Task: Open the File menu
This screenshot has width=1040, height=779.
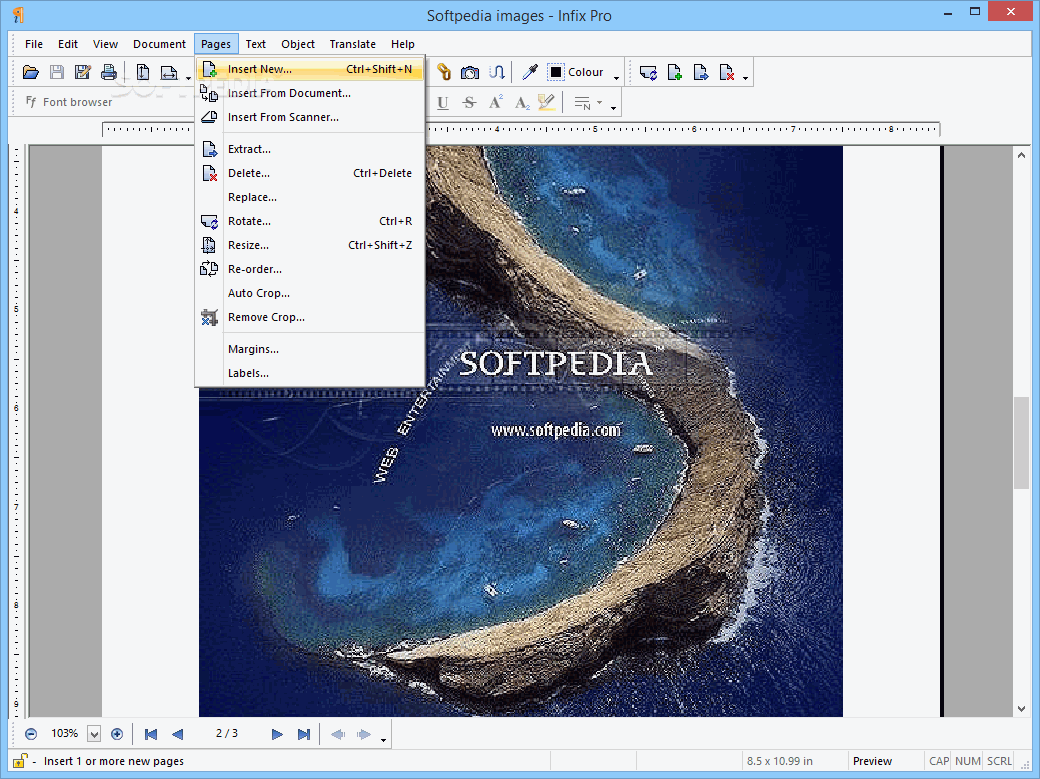Action: coord(34,44)
